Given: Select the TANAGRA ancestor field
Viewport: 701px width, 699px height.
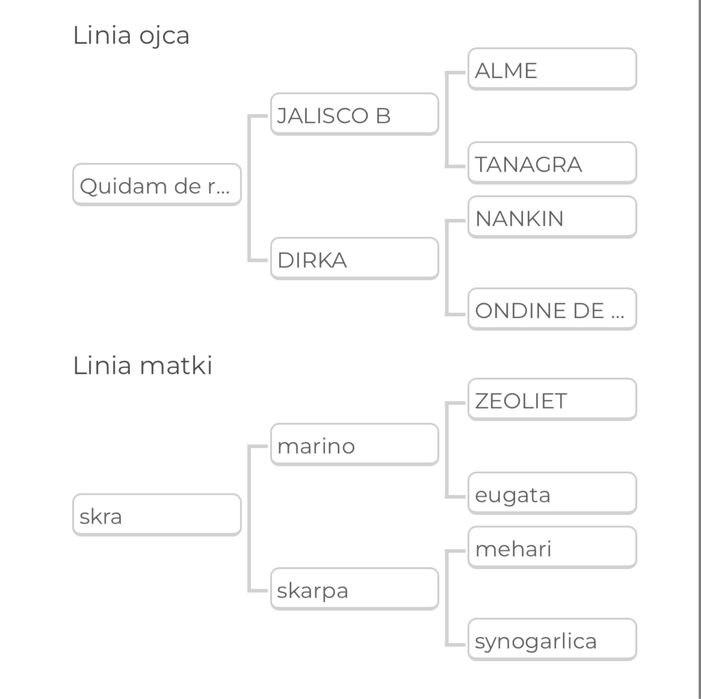Looking at the screenshot, I should click(552, 164).
